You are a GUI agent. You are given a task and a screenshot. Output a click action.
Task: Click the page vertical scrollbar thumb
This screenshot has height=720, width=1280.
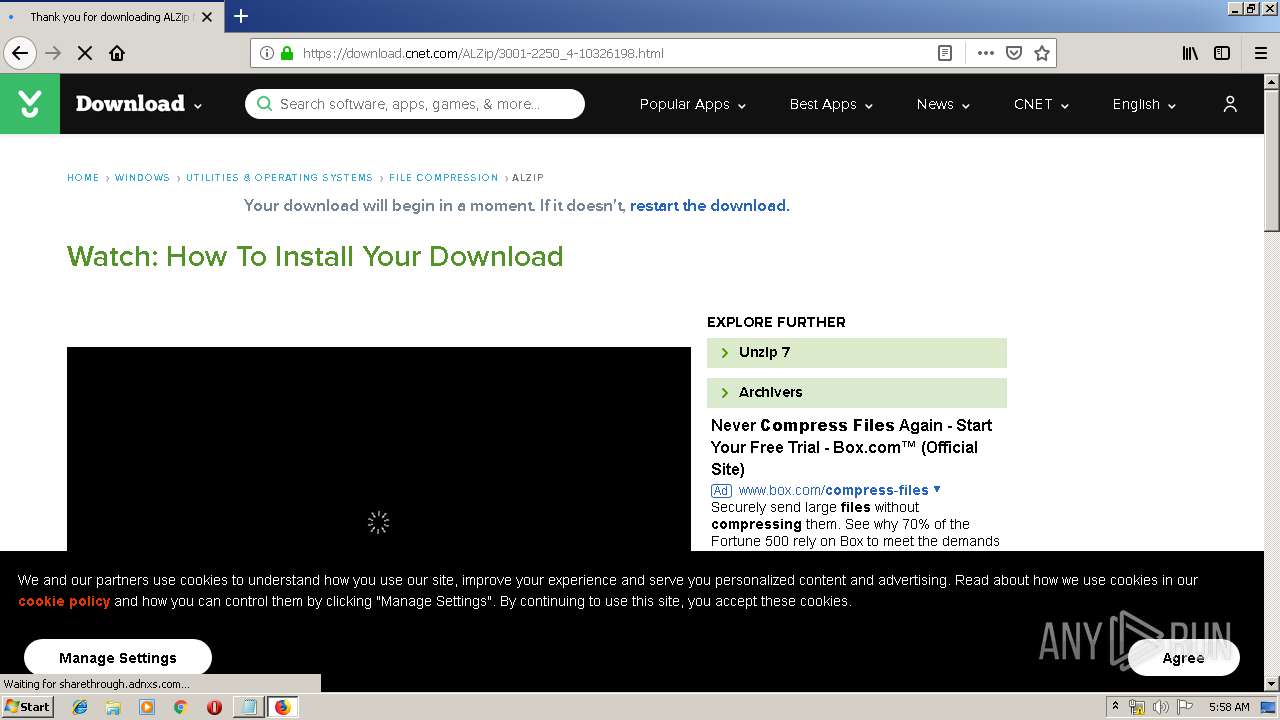click(x=1272, y=162)
